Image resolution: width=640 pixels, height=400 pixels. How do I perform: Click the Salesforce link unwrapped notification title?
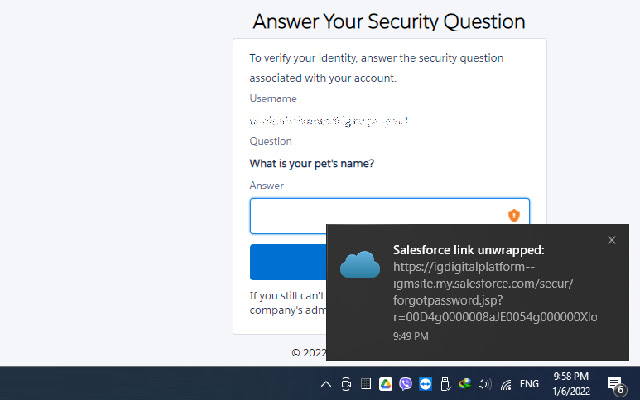(468, 249)
